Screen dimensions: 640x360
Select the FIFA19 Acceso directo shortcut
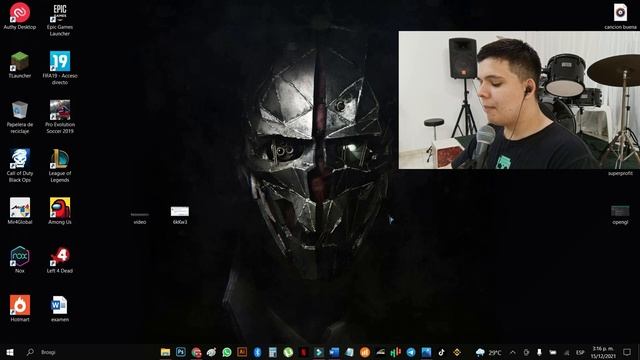[x=60, y=68]
